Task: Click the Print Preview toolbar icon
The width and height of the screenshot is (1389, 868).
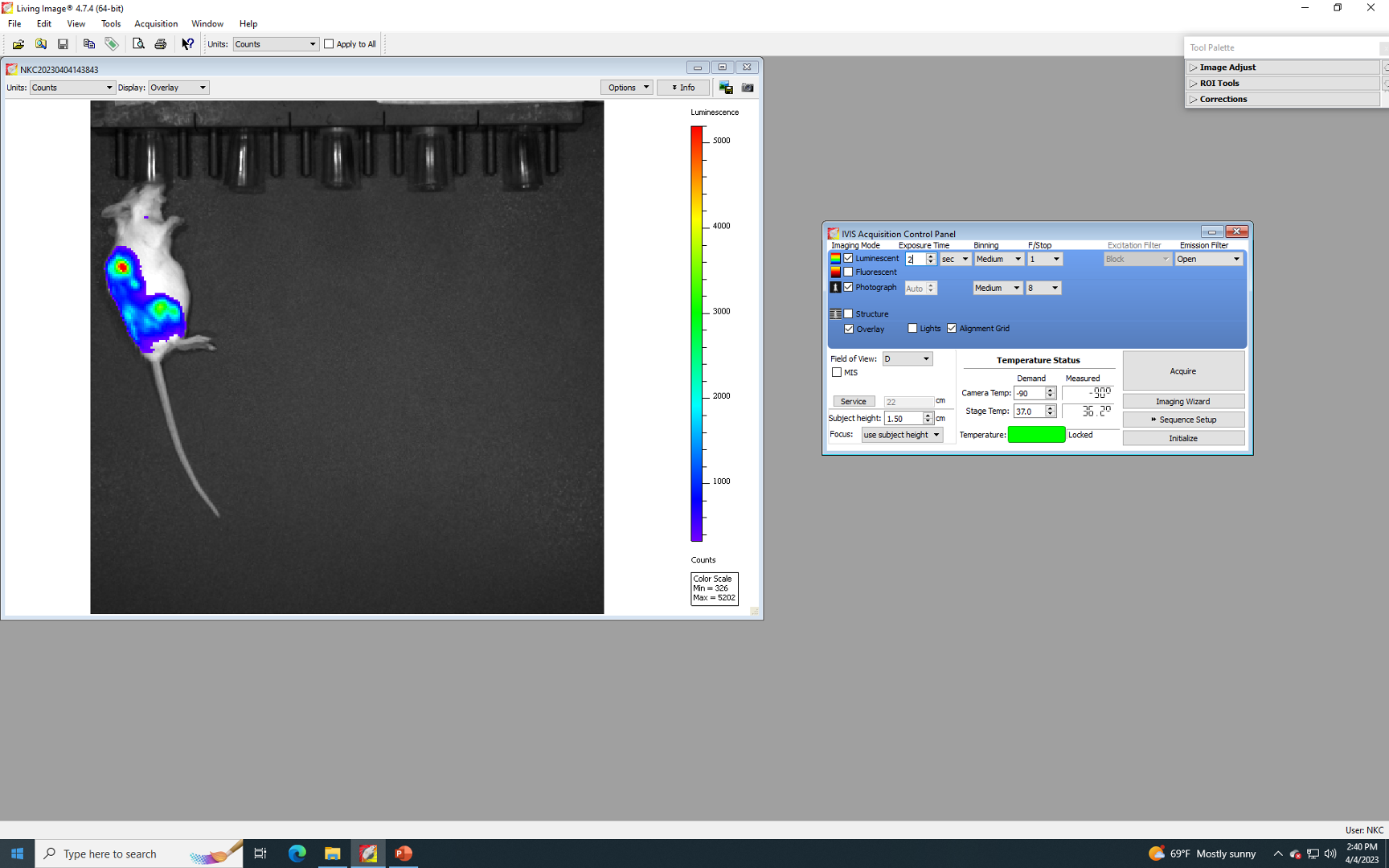Action: coord(138,44)
